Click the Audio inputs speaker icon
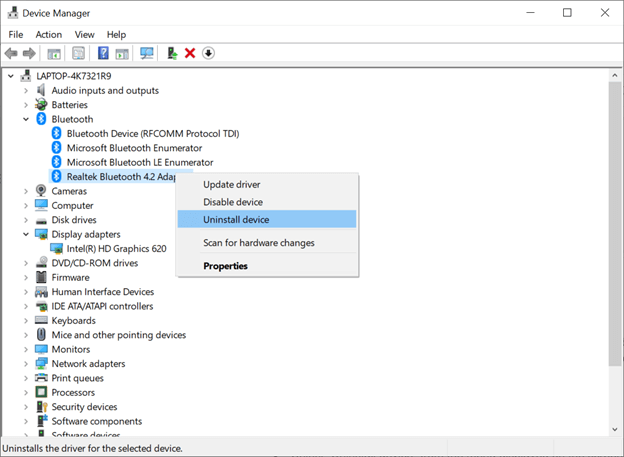Image resolution: width=624 pixels, height=457 pixels. click(41, 90)
